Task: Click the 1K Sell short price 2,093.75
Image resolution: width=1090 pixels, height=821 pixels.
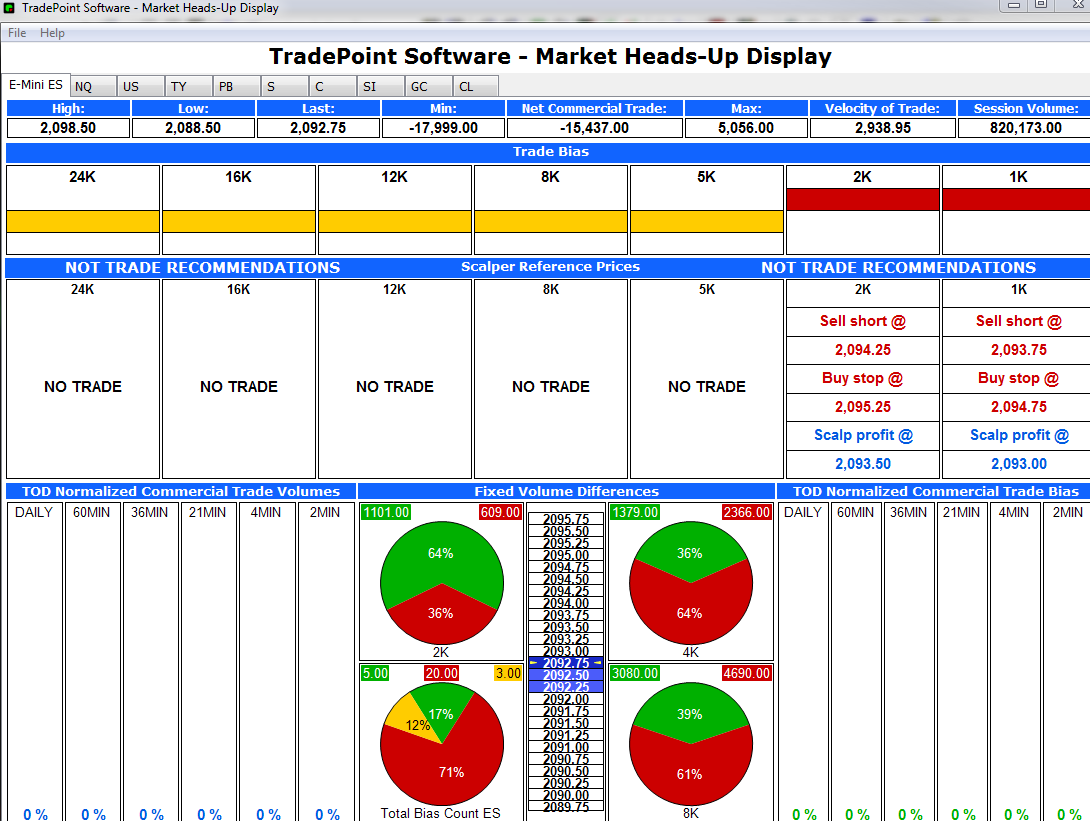Action: pyautogui.click(x=1018, y=350)
